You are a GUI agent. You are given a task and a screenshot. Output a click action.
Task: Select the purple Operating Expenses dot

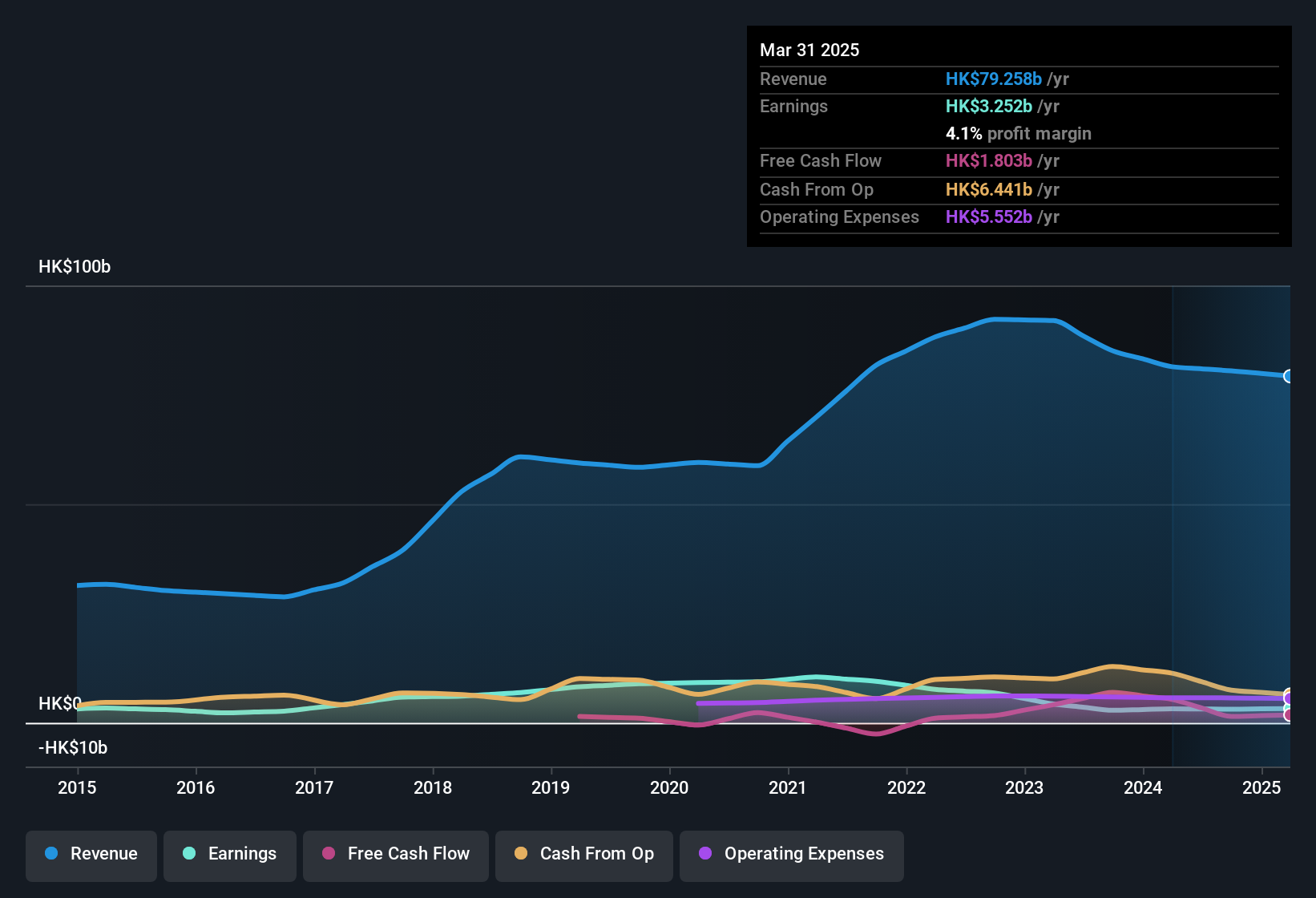click(x=704, y=854)
